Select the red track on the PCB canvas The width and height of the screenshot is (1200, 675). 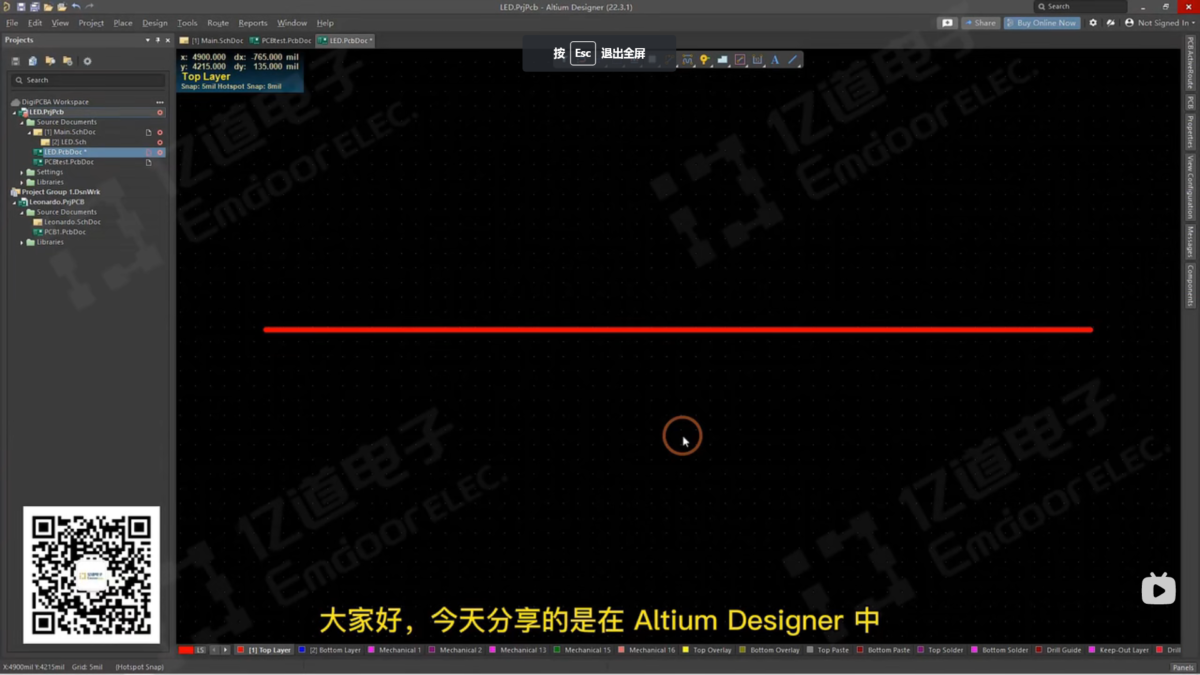tap(678, 329)
